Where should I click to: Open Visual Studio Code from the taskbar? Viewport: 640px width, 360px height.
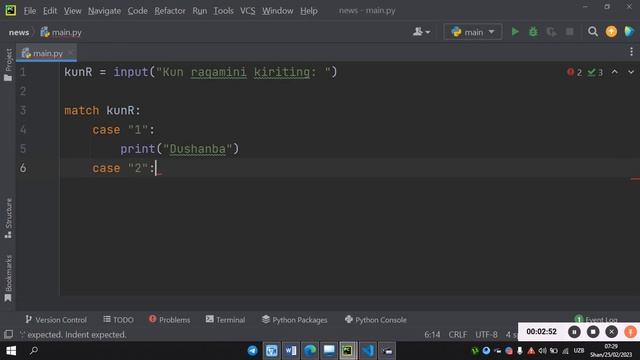[x=367, y=351]
